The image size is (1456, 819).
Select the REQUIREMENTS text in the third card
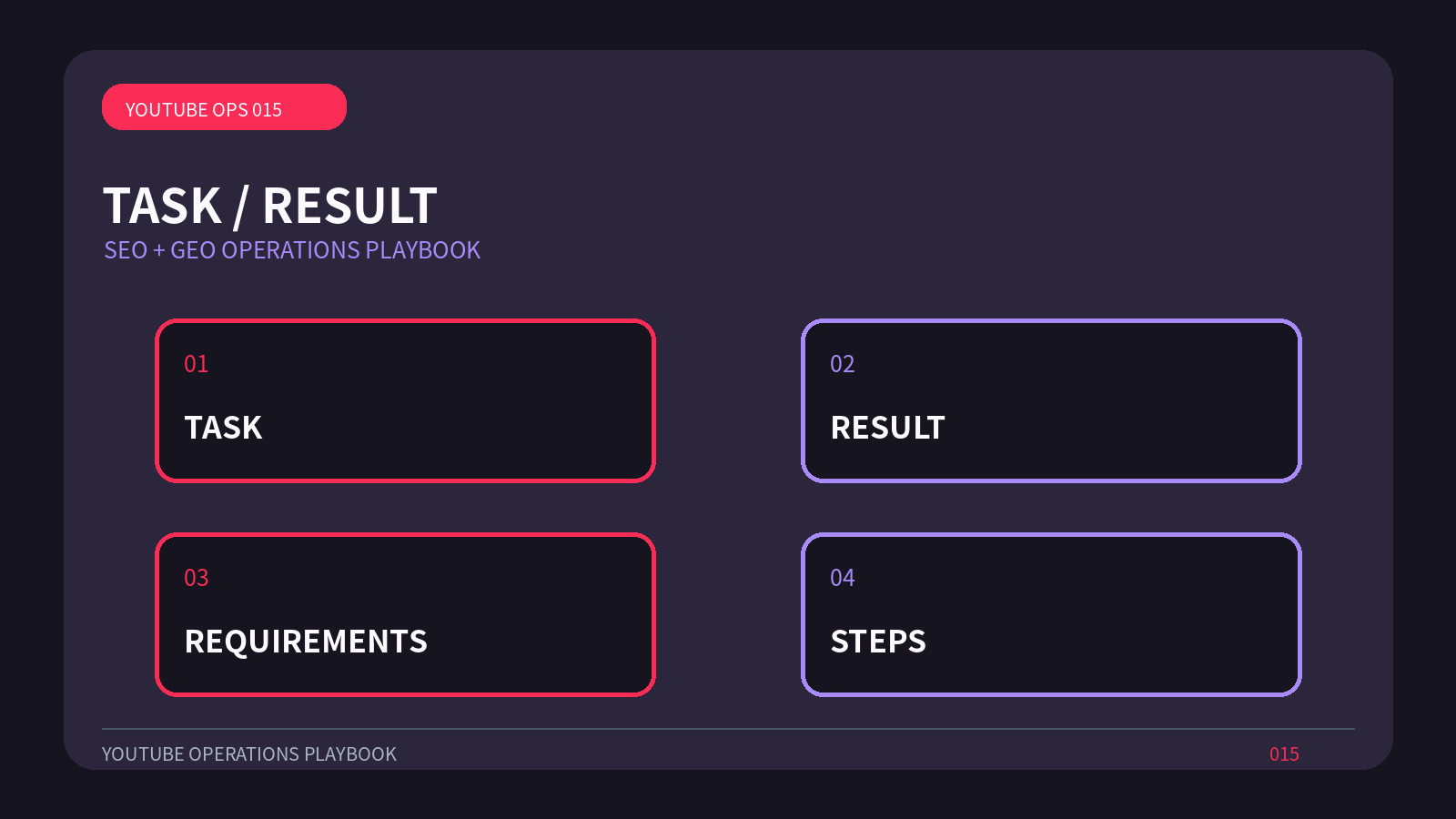(306, 642)
